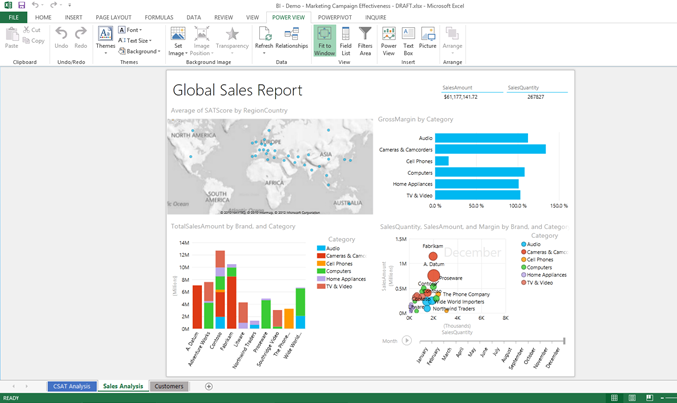Switch to Normal view in status bar
677x403 pixels.
coord(614,398)
